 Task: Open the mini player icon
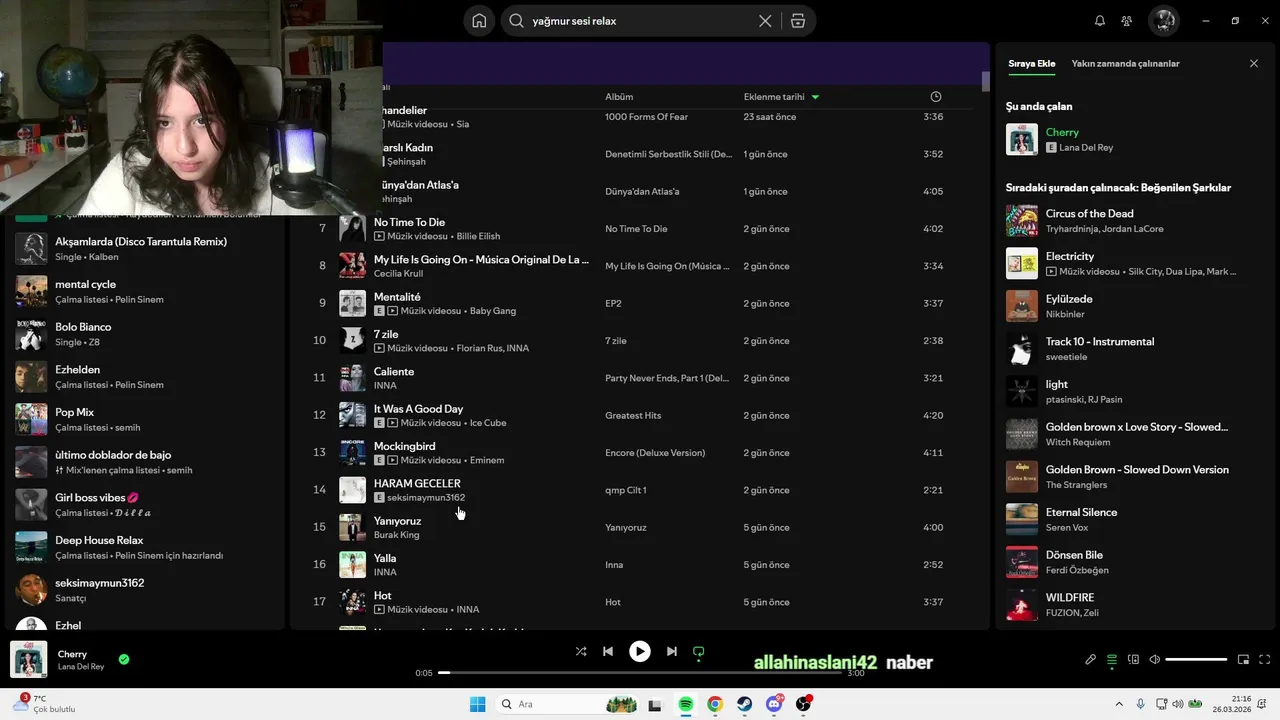pyautogui.click(x=1244, y=659)
